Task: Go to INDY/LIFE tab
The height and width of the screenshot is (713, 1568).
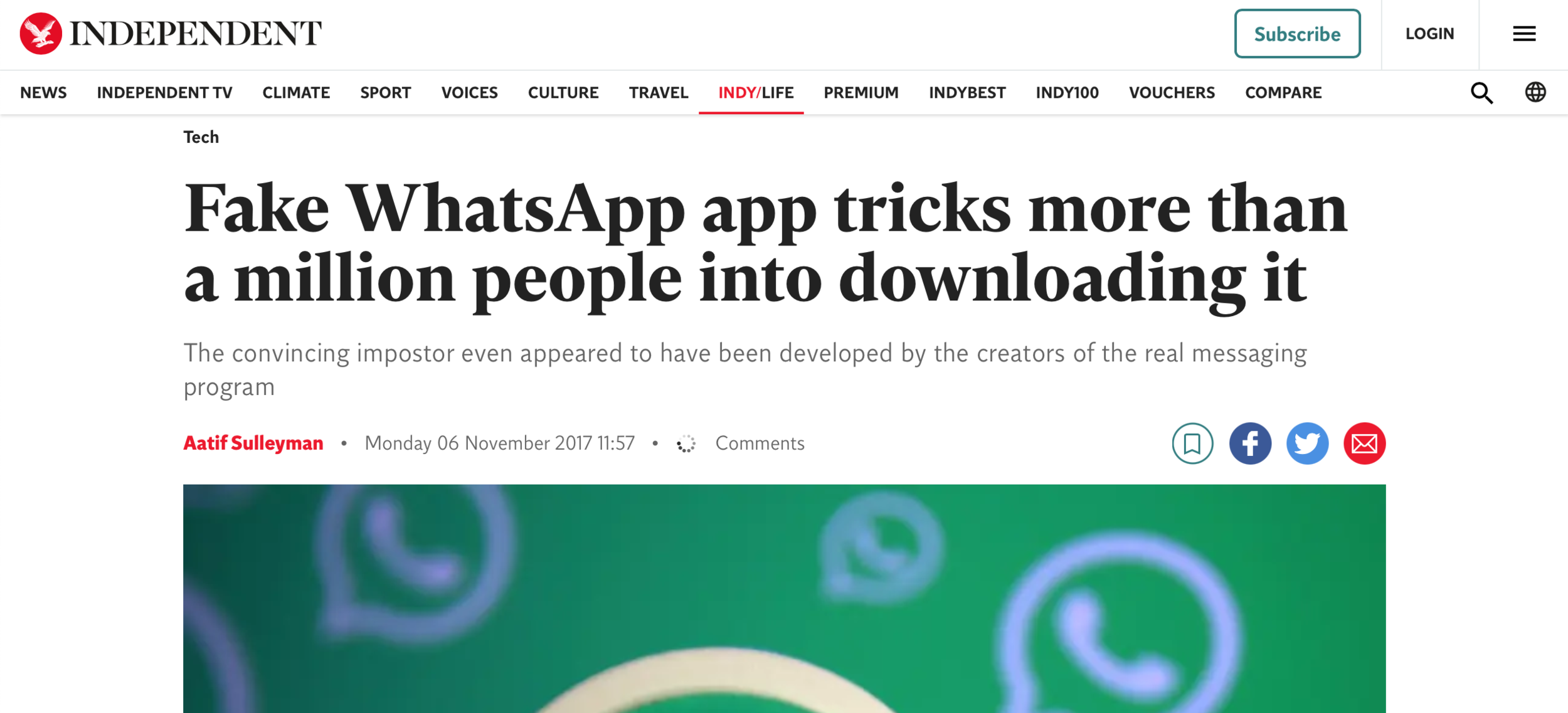Action: click(x=756, y=93)
